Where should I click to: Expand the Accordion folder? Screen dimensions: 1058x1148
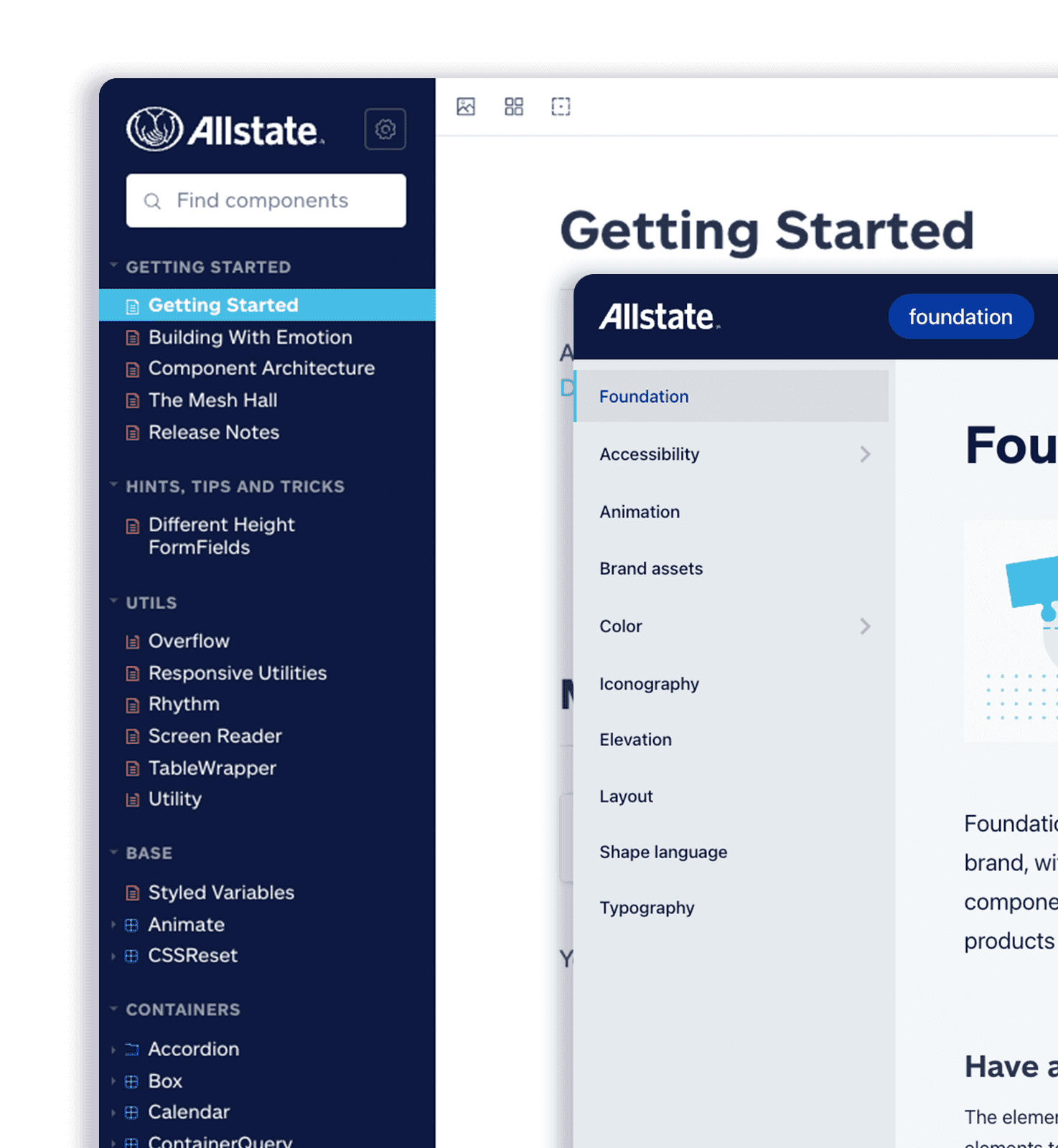pos(113,1050)
